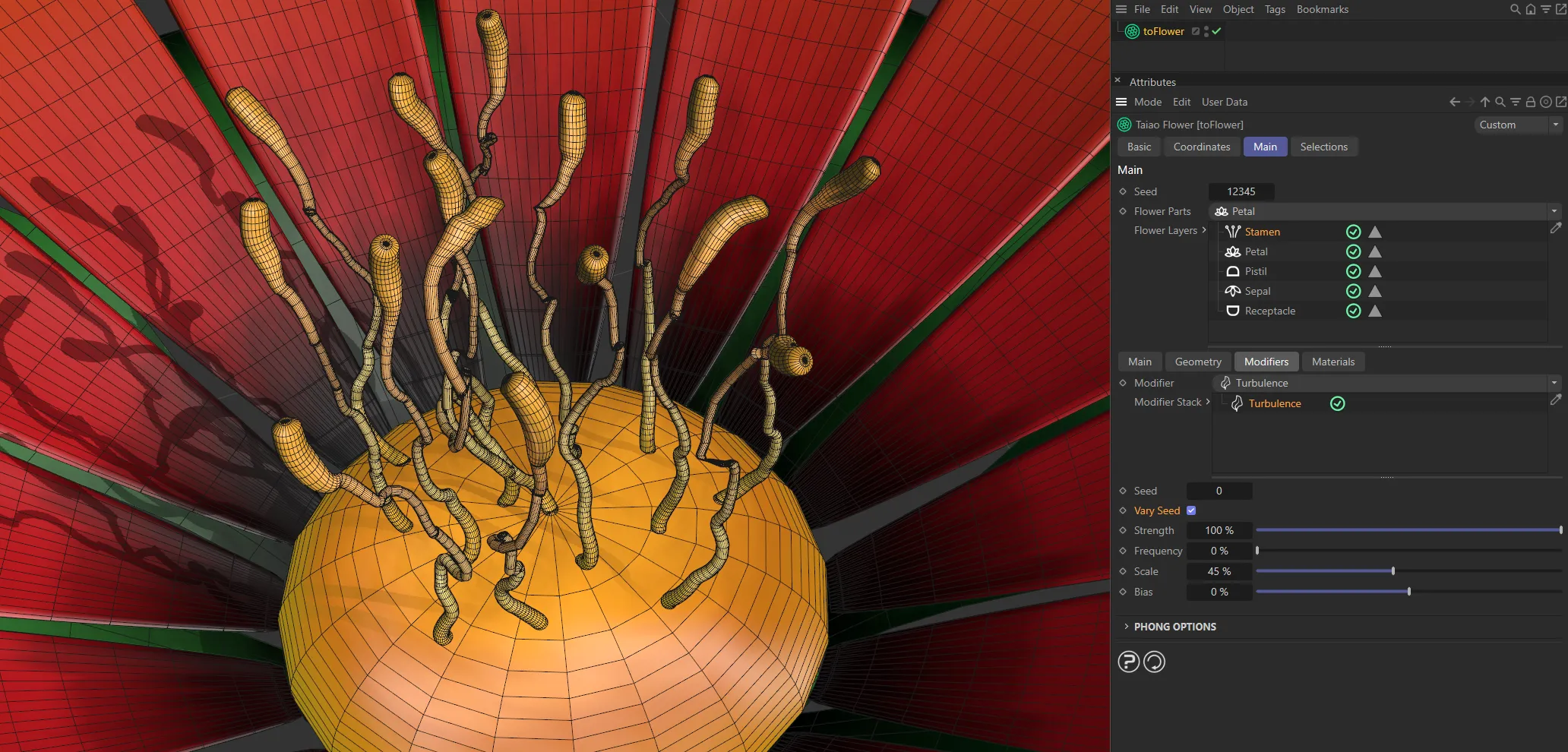Open the Attributes panel search icon
The width and height of the screenshot is (1568, 752).
pyautogui.click(x=1500, y=101)
